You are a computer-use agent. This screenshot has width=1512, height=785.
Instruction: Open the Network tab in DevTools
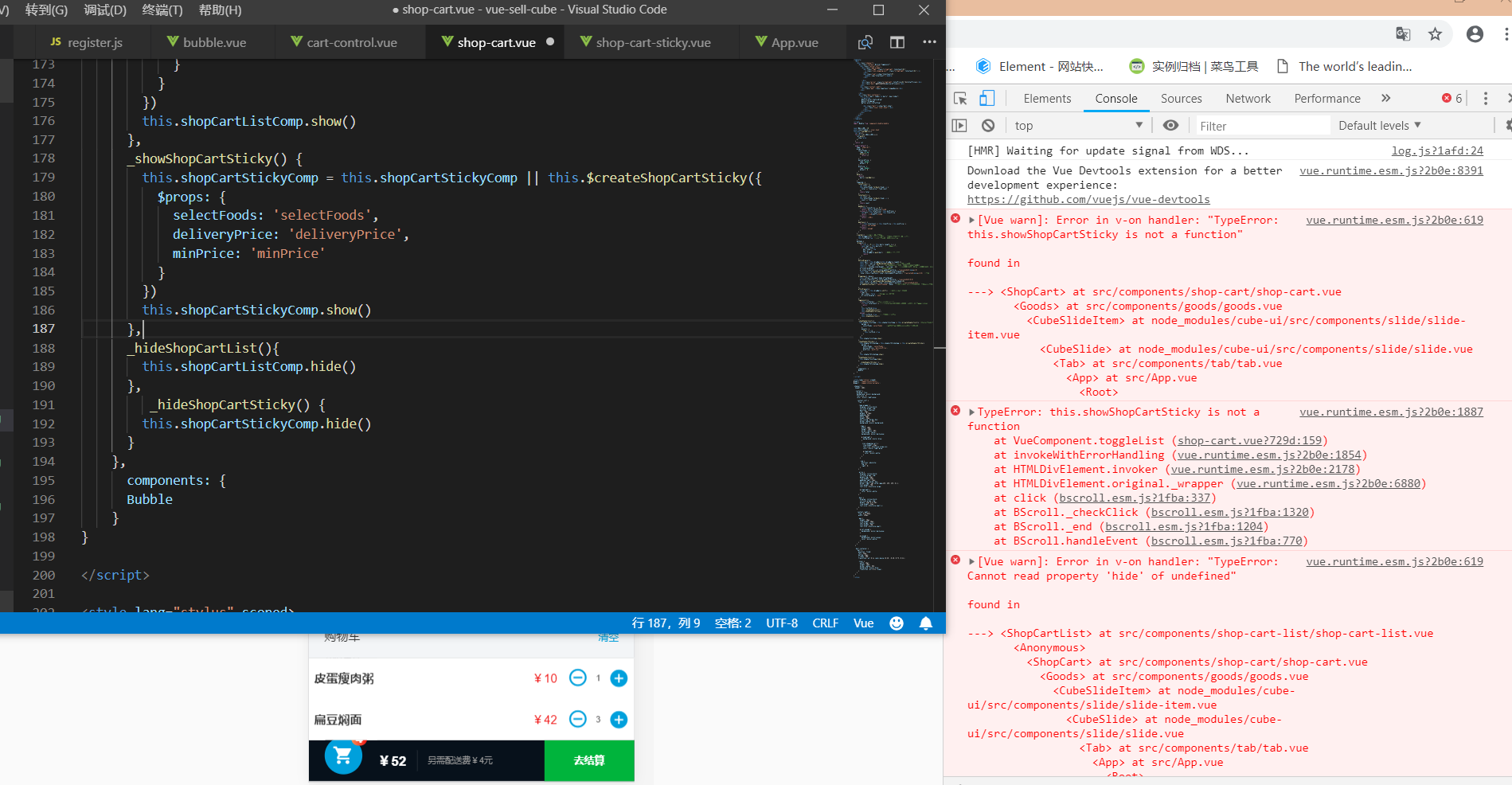tap(1248, 99)
